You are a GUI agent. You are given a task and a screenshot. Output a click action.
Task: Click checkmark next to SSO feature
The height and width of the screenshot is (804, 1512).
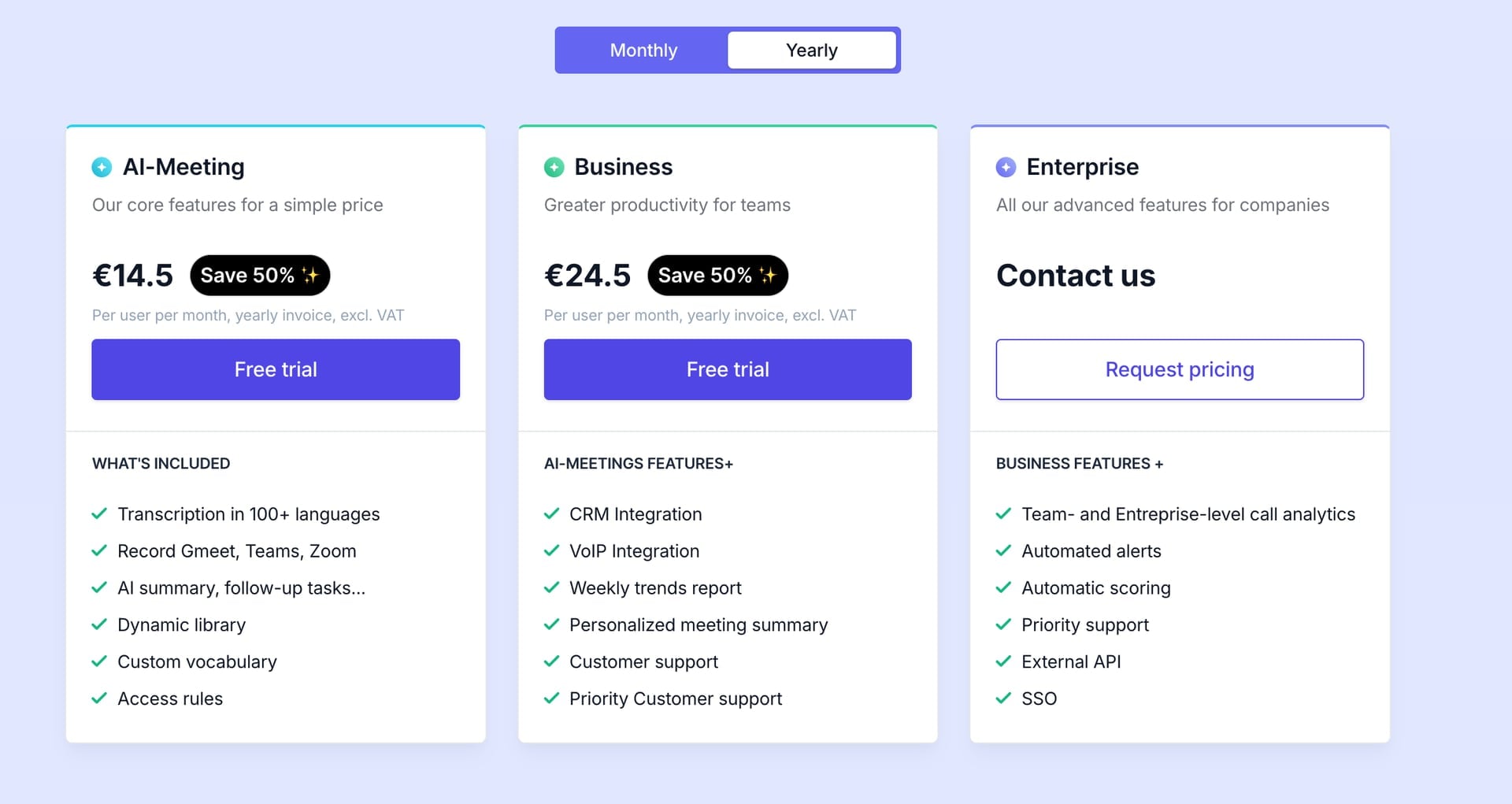(1003, 698)
